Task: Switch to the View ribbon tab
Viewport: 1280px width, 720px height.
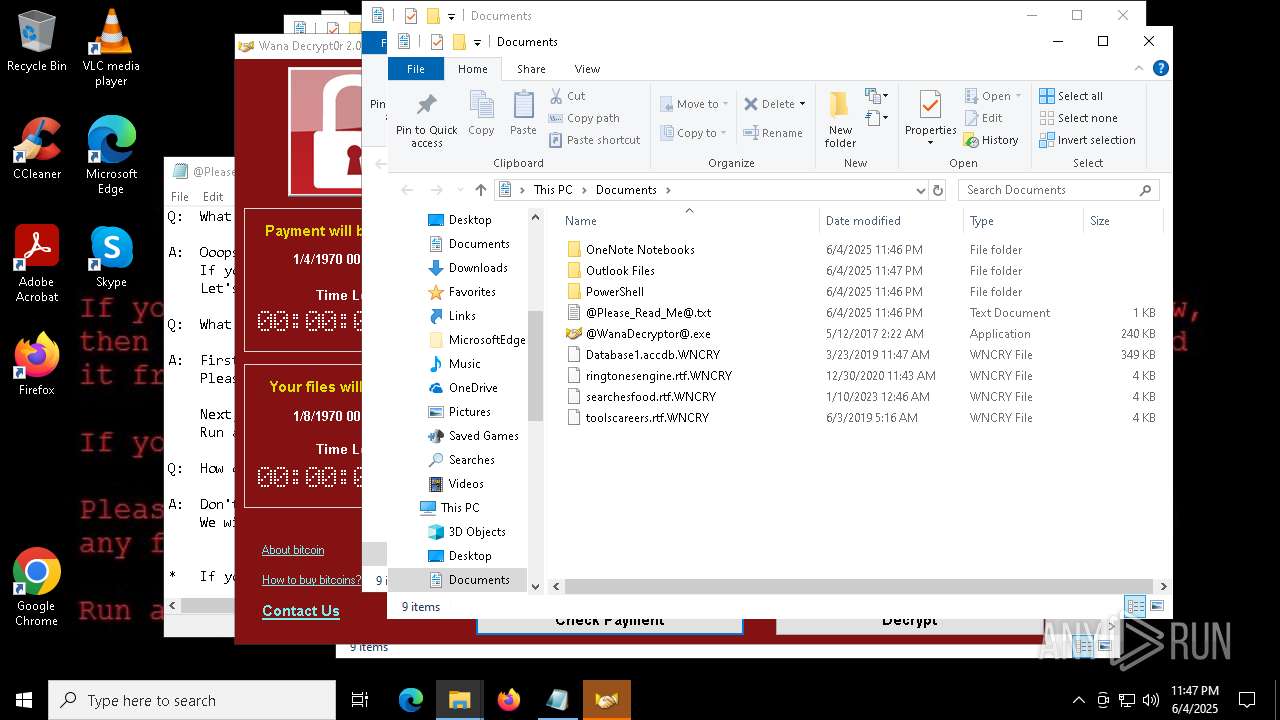Action: (587, 69)
